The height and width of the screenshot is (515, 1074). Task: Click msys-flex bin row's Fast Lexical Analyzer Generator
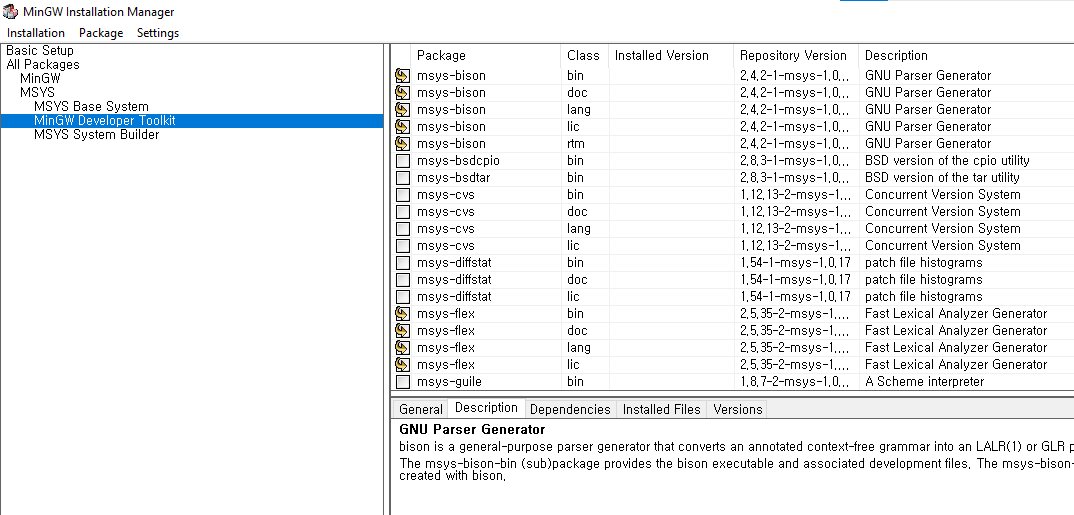click(956, 314)
